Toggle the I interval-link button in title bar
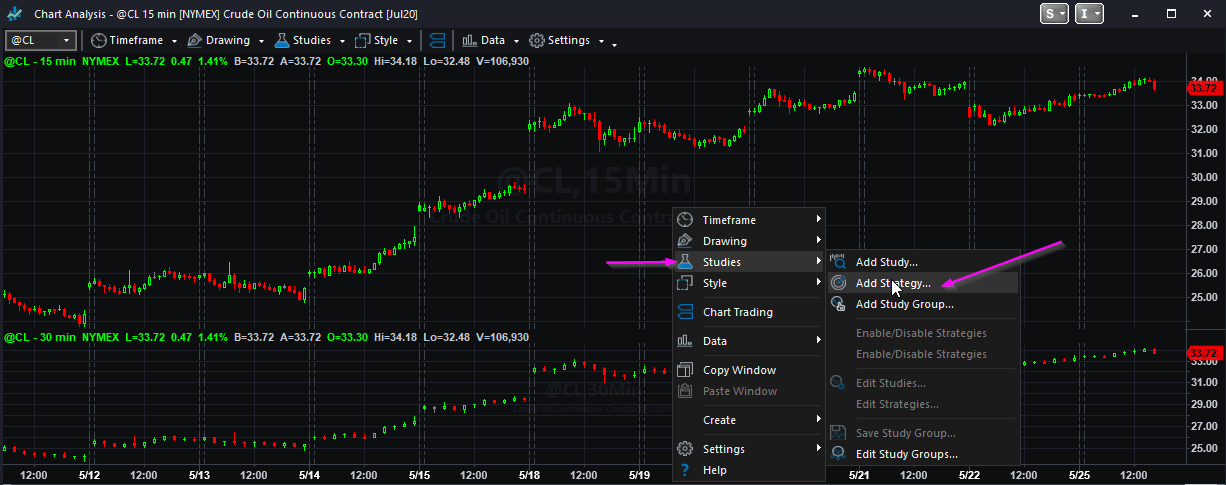This screenshot has height=485, width=1226. 1090,13
